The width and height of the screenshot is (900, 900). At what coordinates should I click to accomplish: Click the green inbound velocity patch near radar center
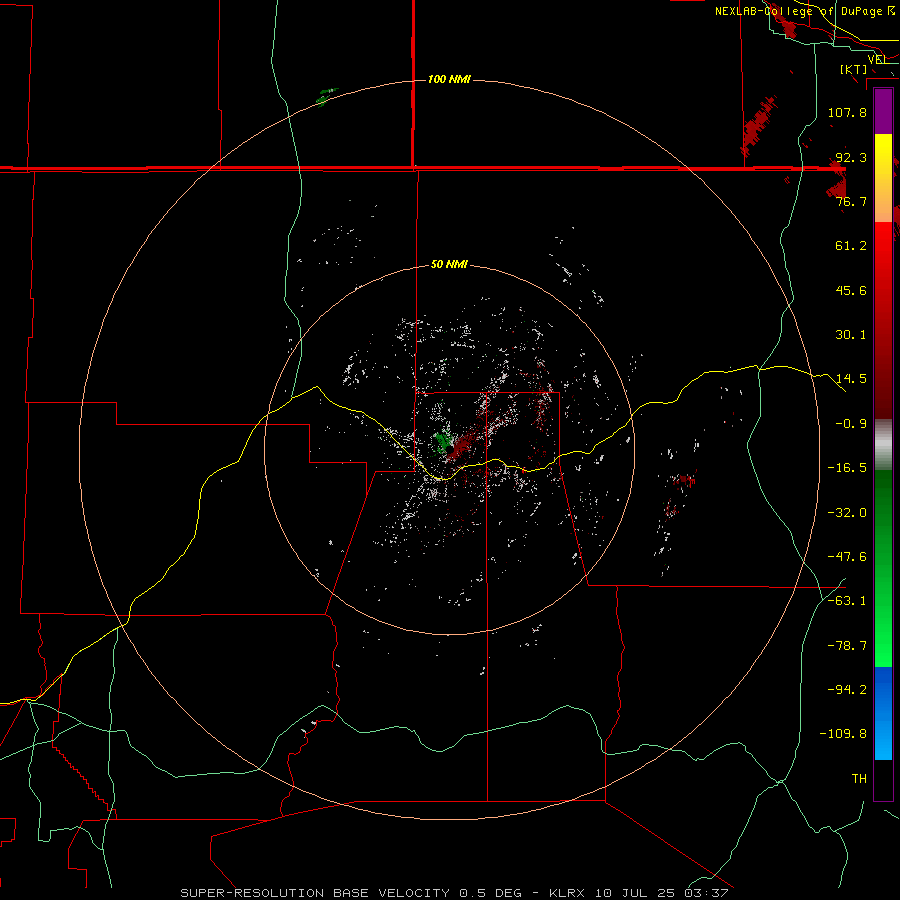(443, 443)
